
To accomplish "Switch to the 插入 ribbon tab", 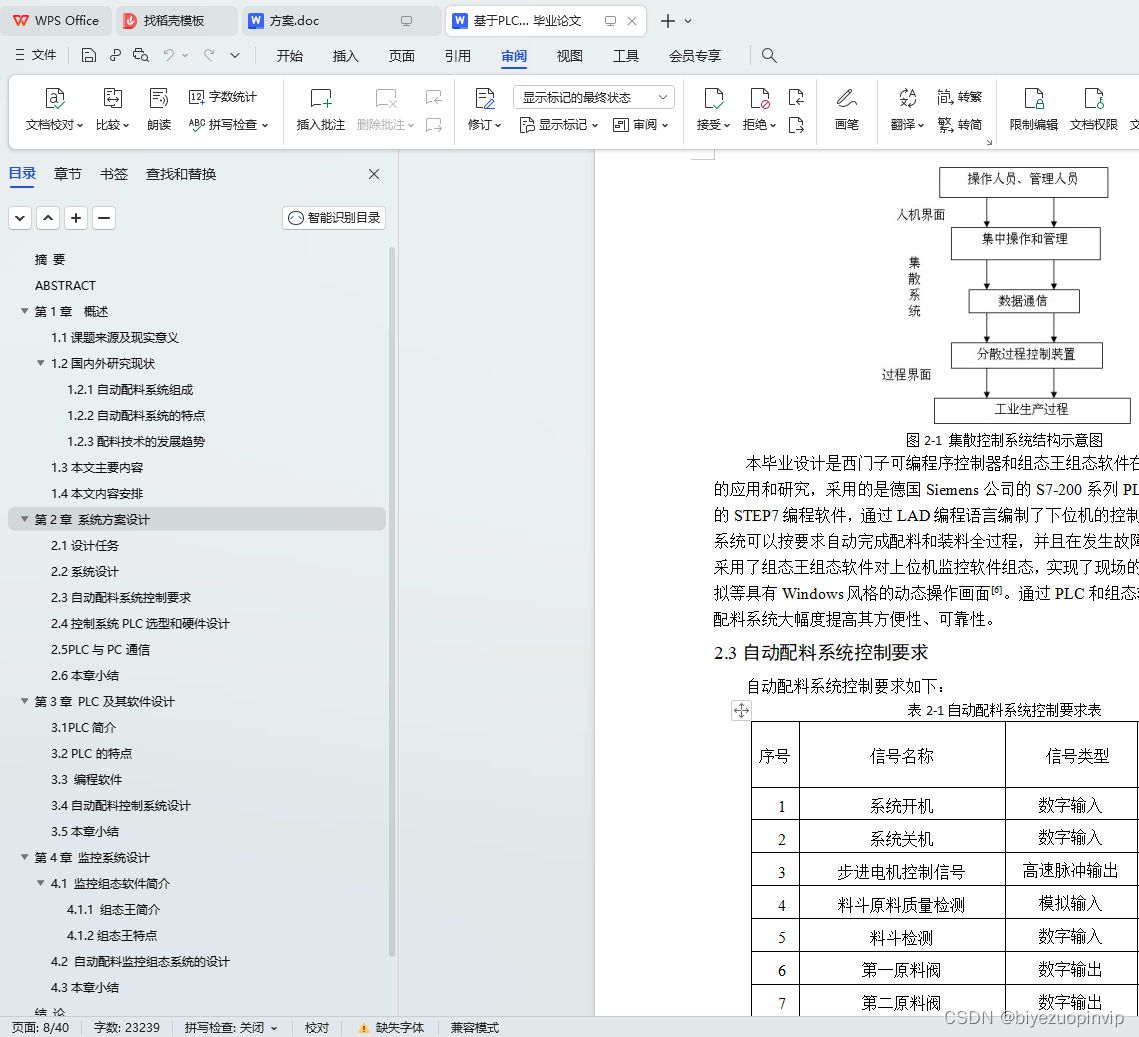I will tap(346, 56).
